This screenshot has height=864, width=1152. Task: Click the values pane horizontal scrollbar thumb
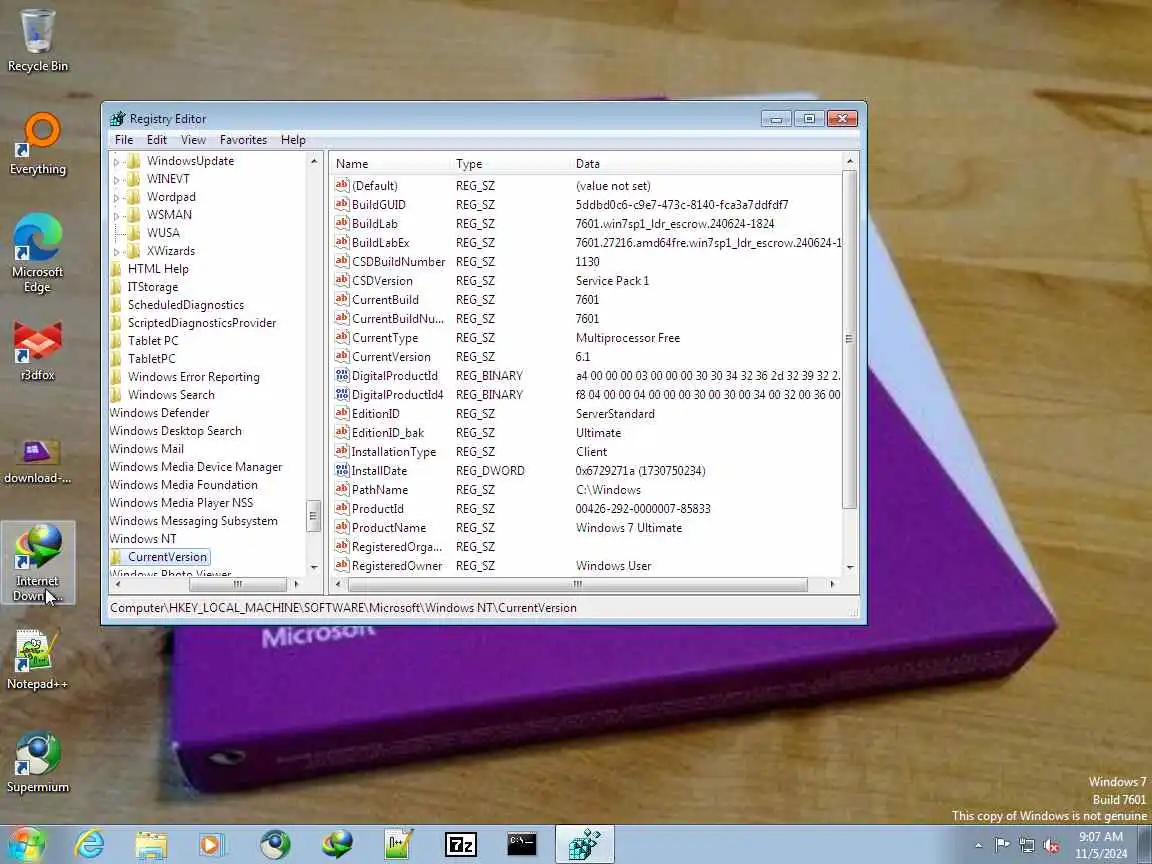tap(577, 584)
